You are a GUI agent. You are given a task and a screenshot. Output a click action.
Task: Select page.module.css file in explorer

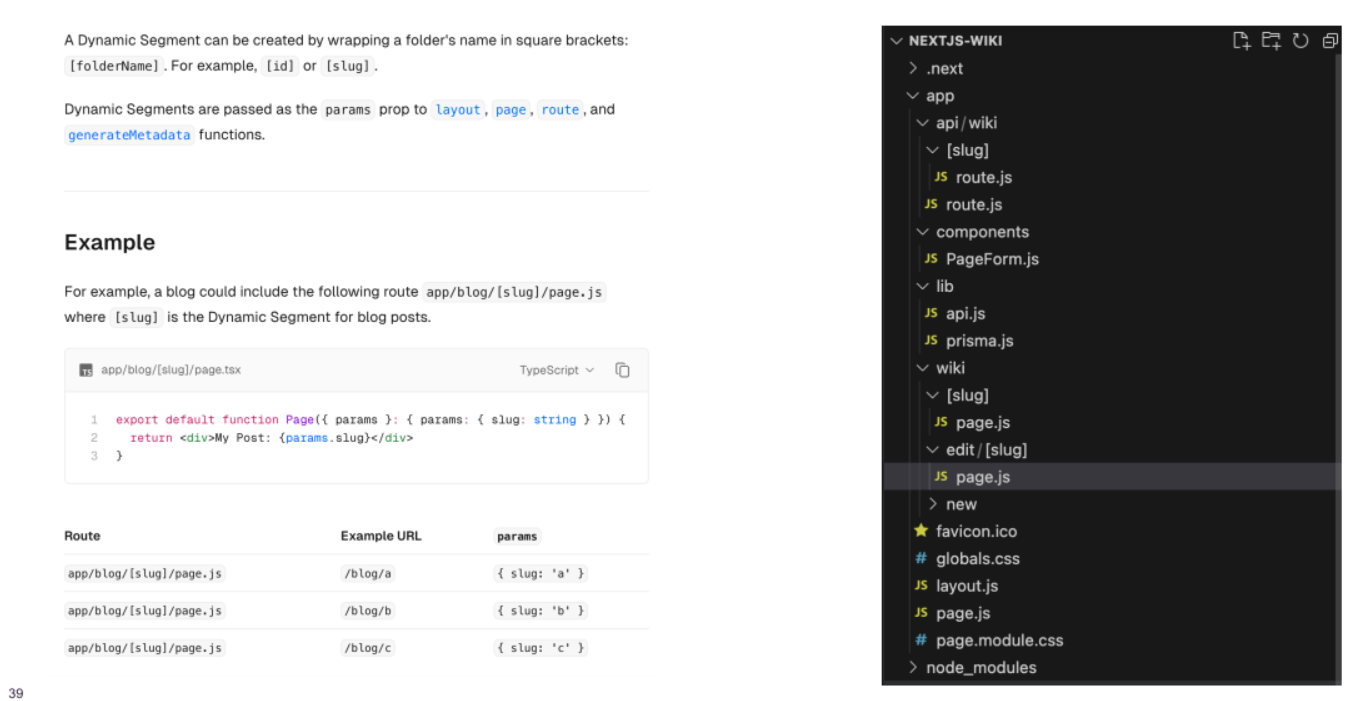(999, 640)
